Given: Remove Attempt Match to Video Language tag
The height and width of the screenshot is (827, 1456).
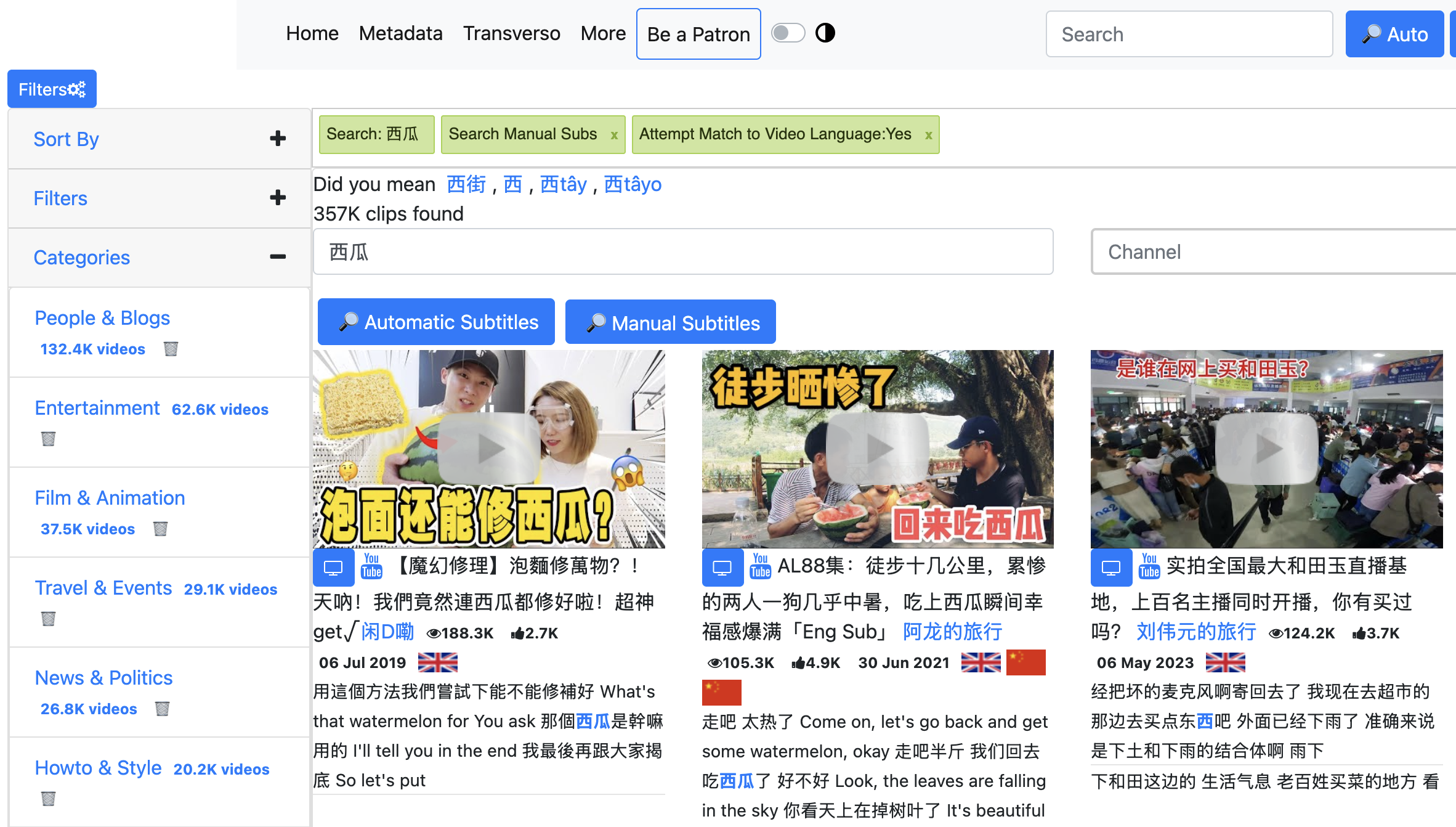Looking at the screenshot, I should click(x=928, y=135).
